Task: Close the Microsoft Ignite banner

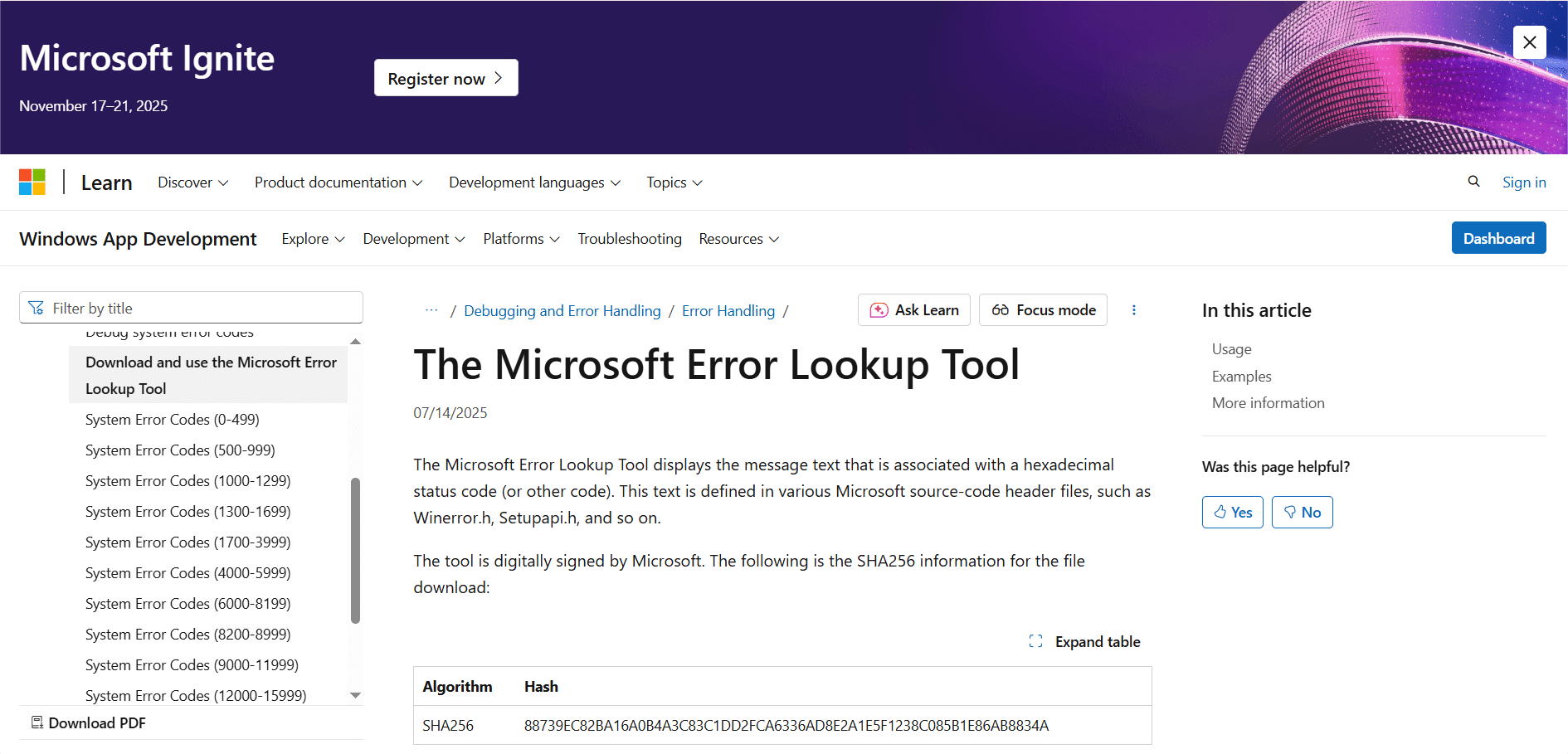Action: coord(1529,42)
